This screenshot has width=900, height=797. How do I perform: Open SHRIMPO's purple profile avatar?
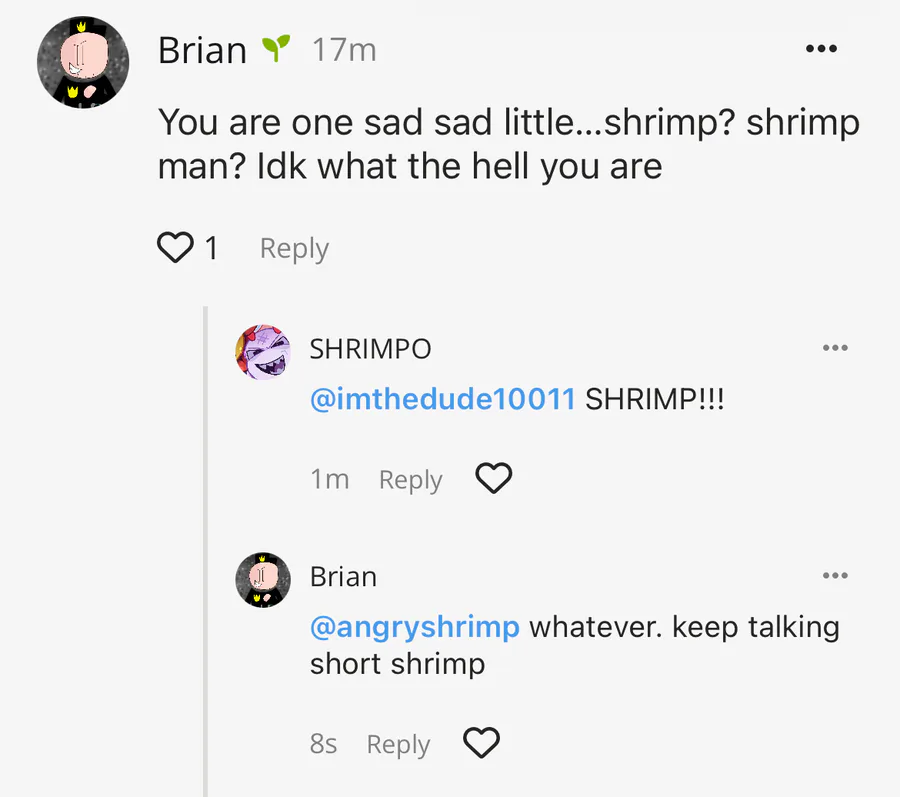(x=263, y=352)
